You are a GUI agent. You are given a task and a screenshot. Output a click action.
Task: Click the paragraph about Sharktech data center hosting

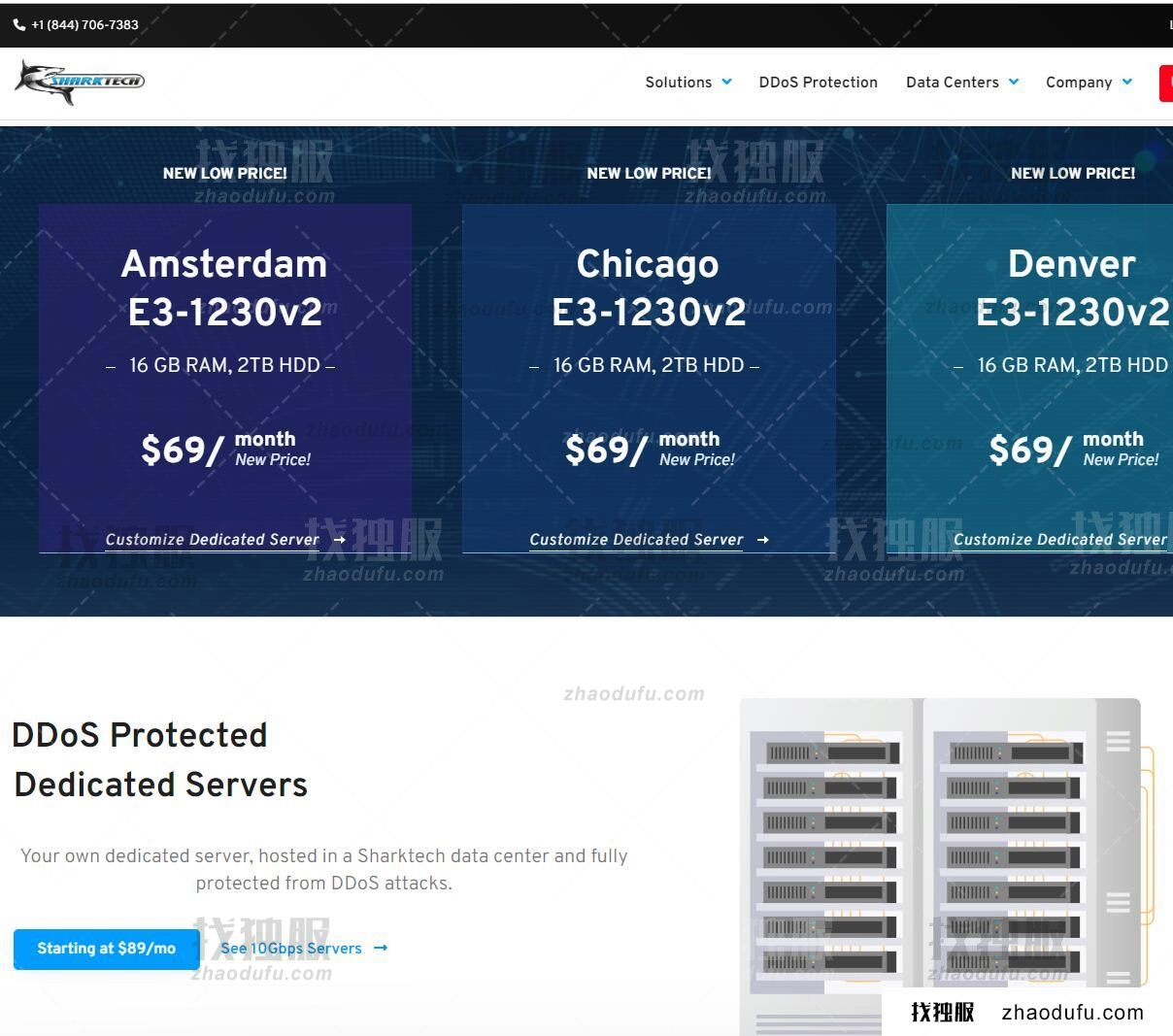[x=324, y=869]
